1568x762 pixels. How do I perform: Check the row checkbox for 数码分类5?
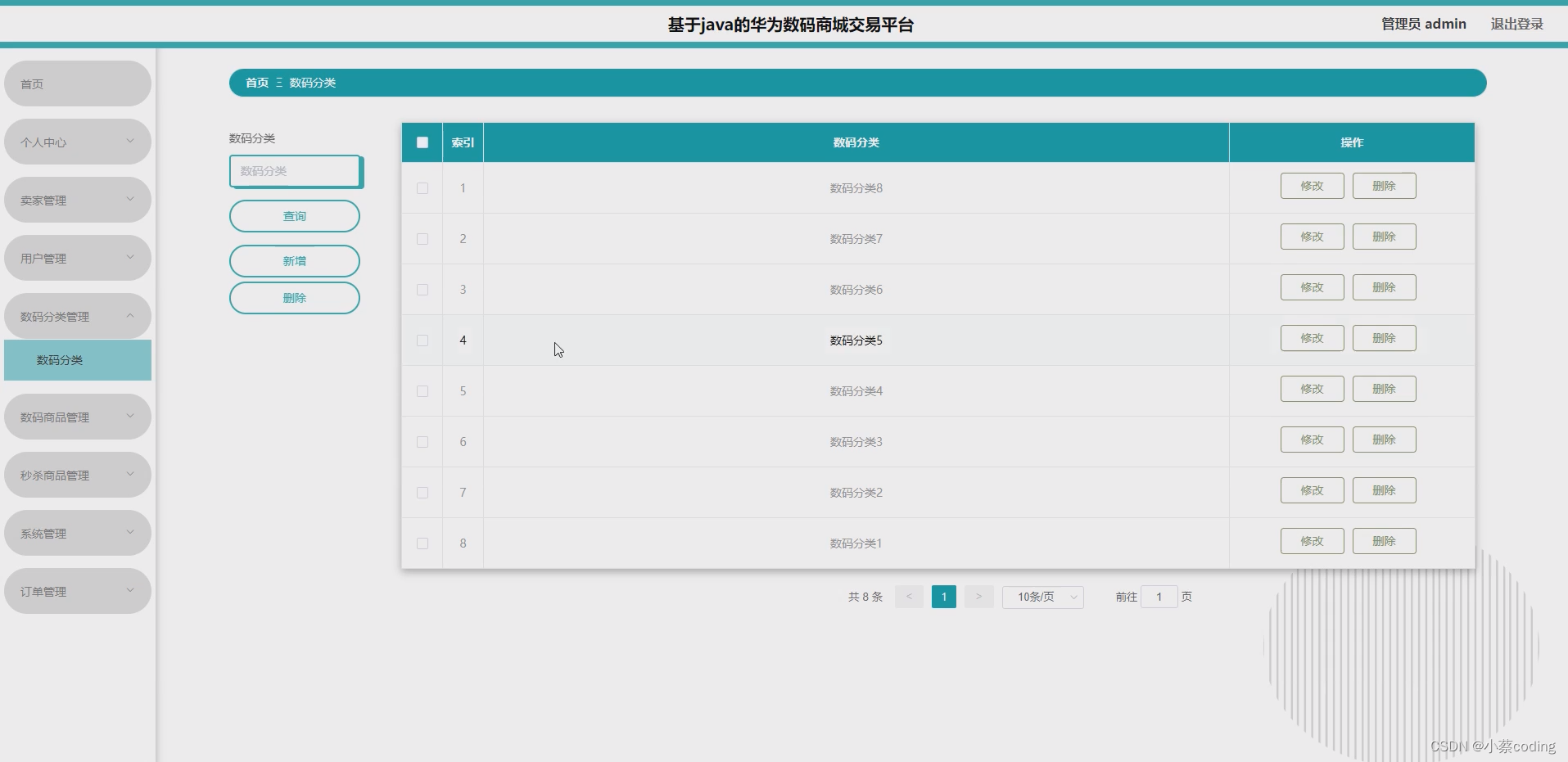[x=423, y=340]
